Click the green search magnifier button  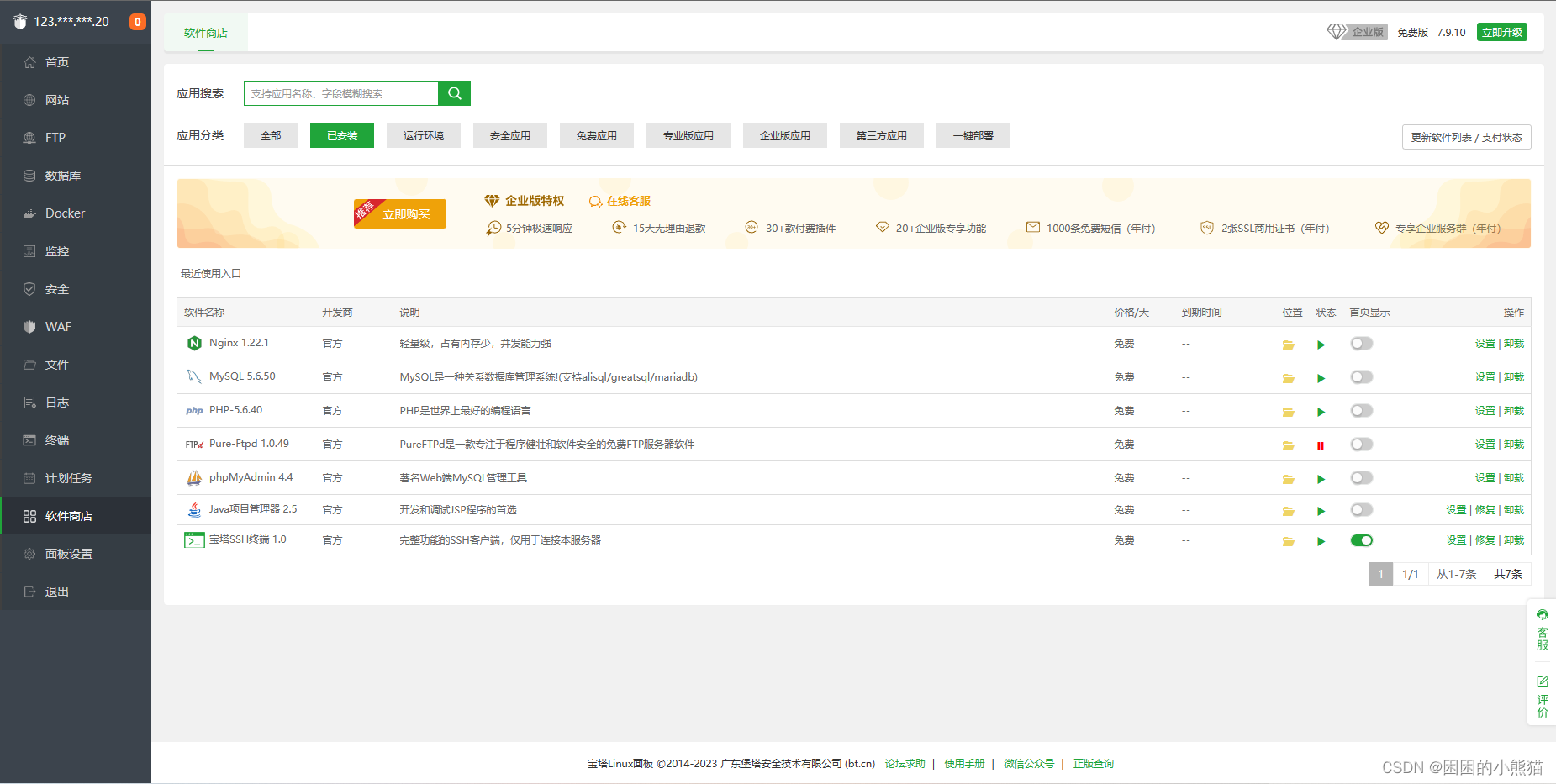[454, 93]
